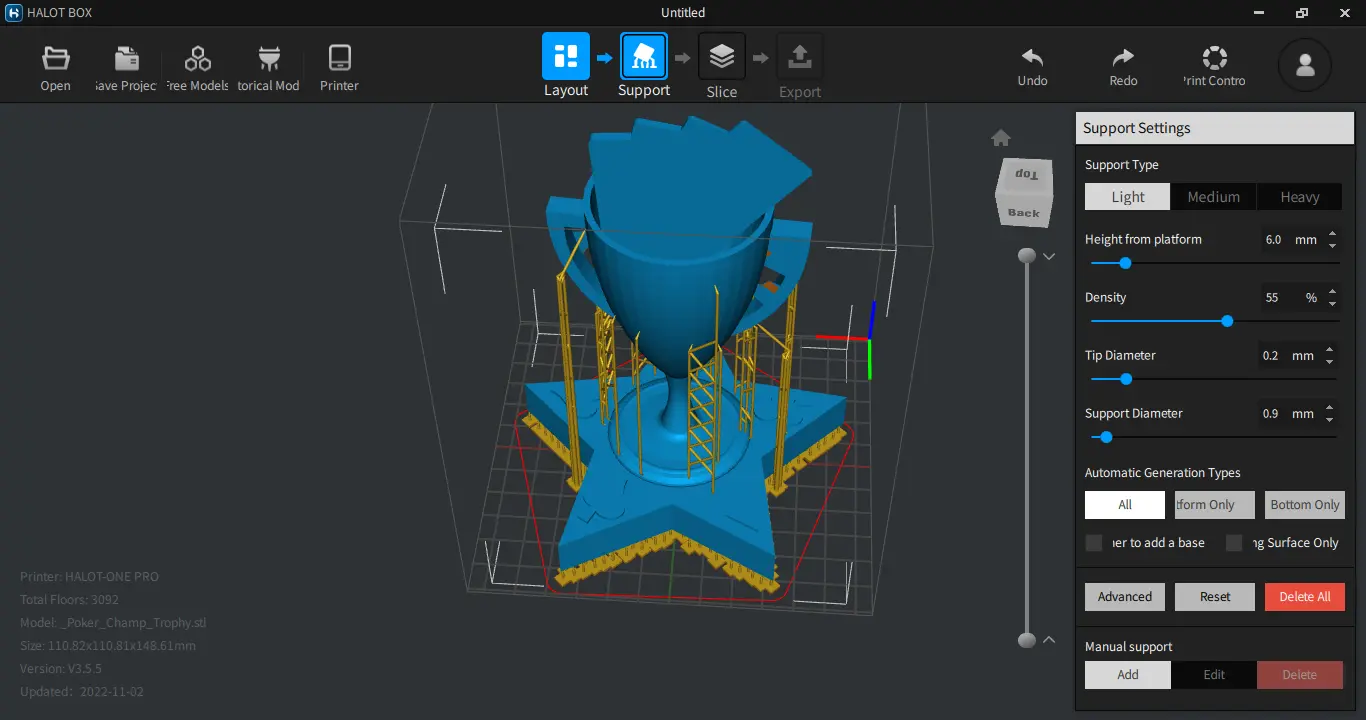
Task: Click the 'Size: 110.82x110.81x148.61mm' text
Action: (108, 646)
